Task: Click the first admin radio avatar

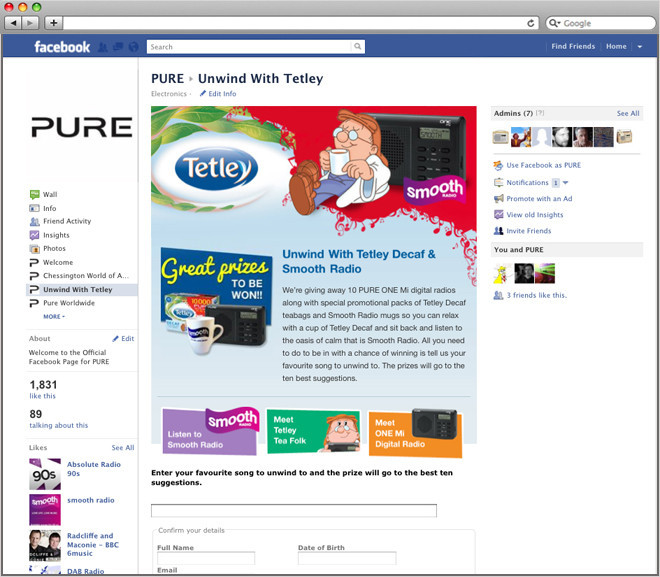Action: [500, 137]
